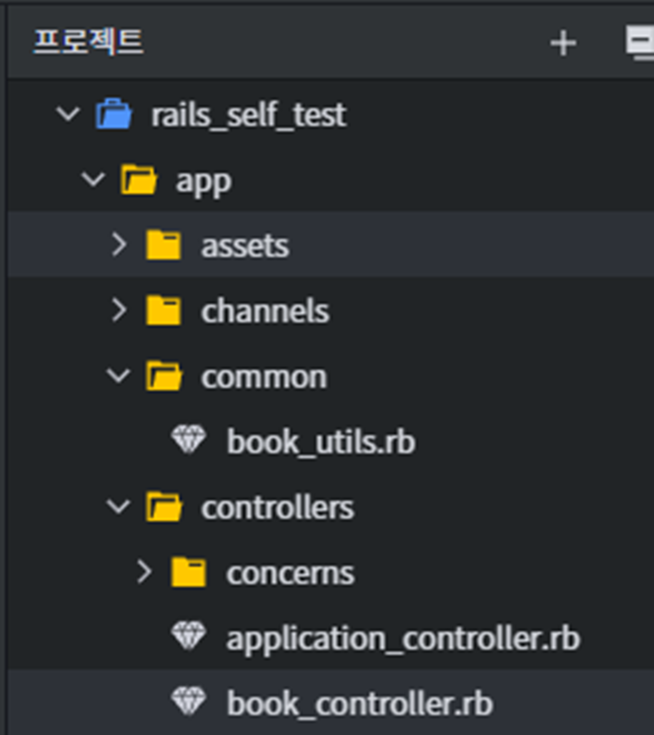
Task: Click the app open-folder icon
Action: pos(139,179)
